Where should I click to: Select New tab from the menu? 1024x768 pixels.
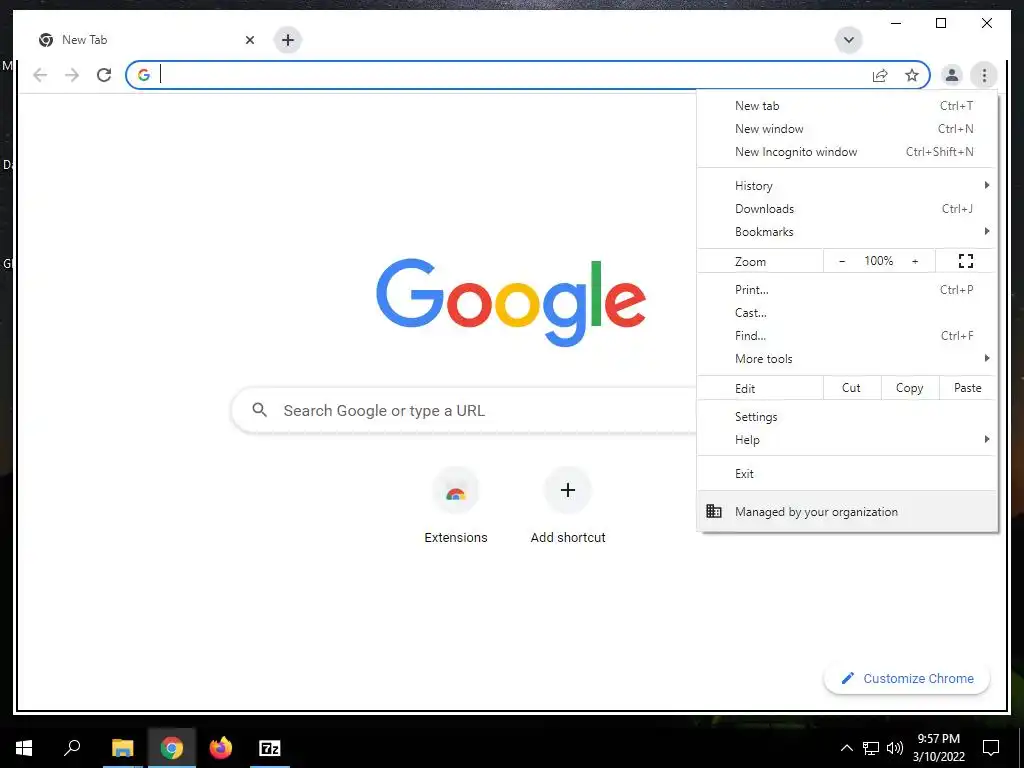pos(847,106)
